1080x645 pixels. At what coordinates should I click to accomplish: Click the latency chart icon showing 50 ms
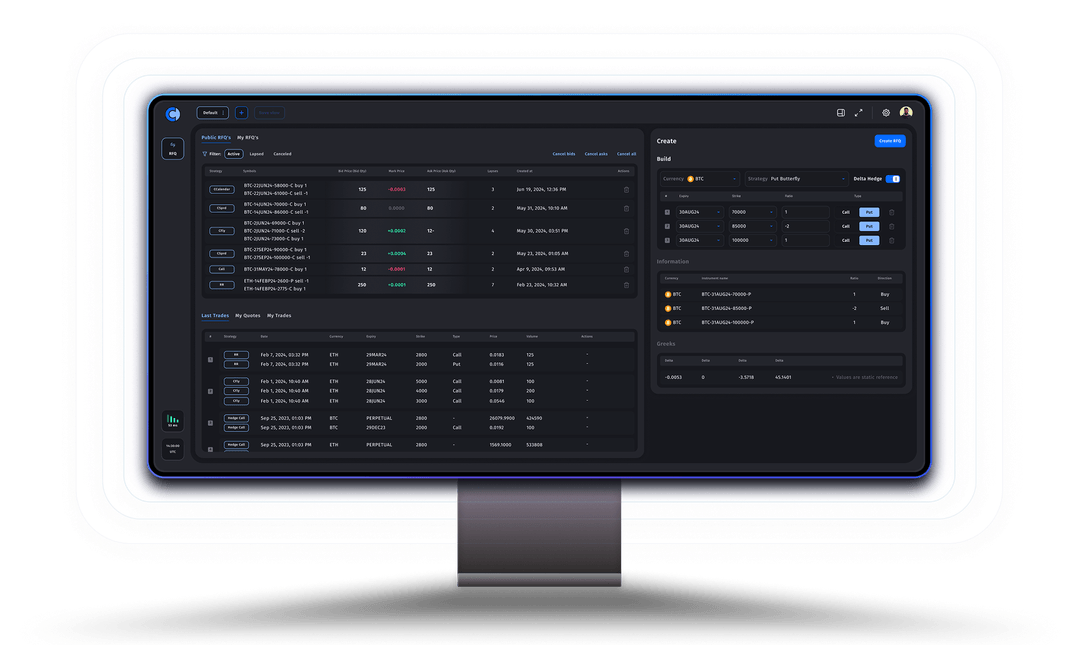click(x=173, y=420)
